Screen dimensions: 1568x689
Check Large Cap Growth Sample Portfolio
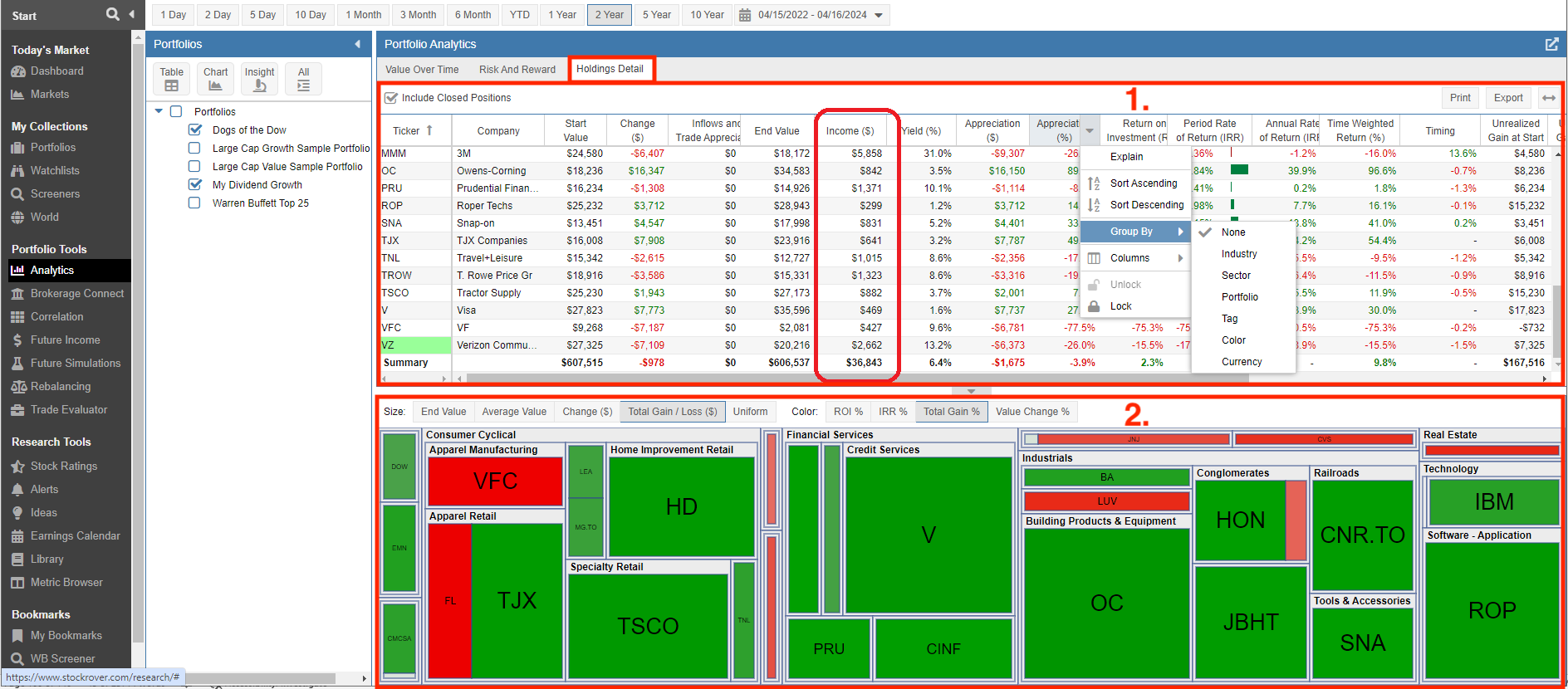(194, 148)
